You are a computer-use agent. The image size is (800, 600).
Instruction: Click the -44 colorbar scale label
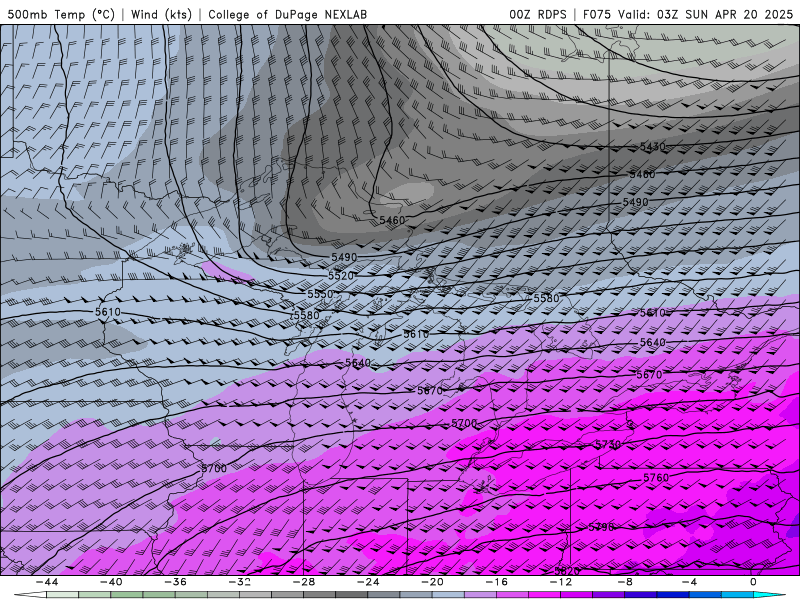pos(47,582)
